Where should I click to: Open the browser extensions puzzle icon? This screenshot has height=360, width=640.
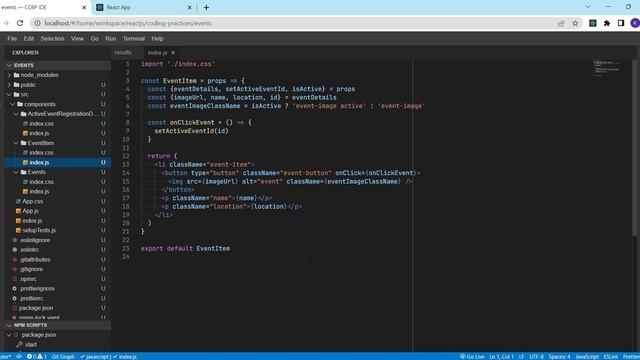[607, 23]
